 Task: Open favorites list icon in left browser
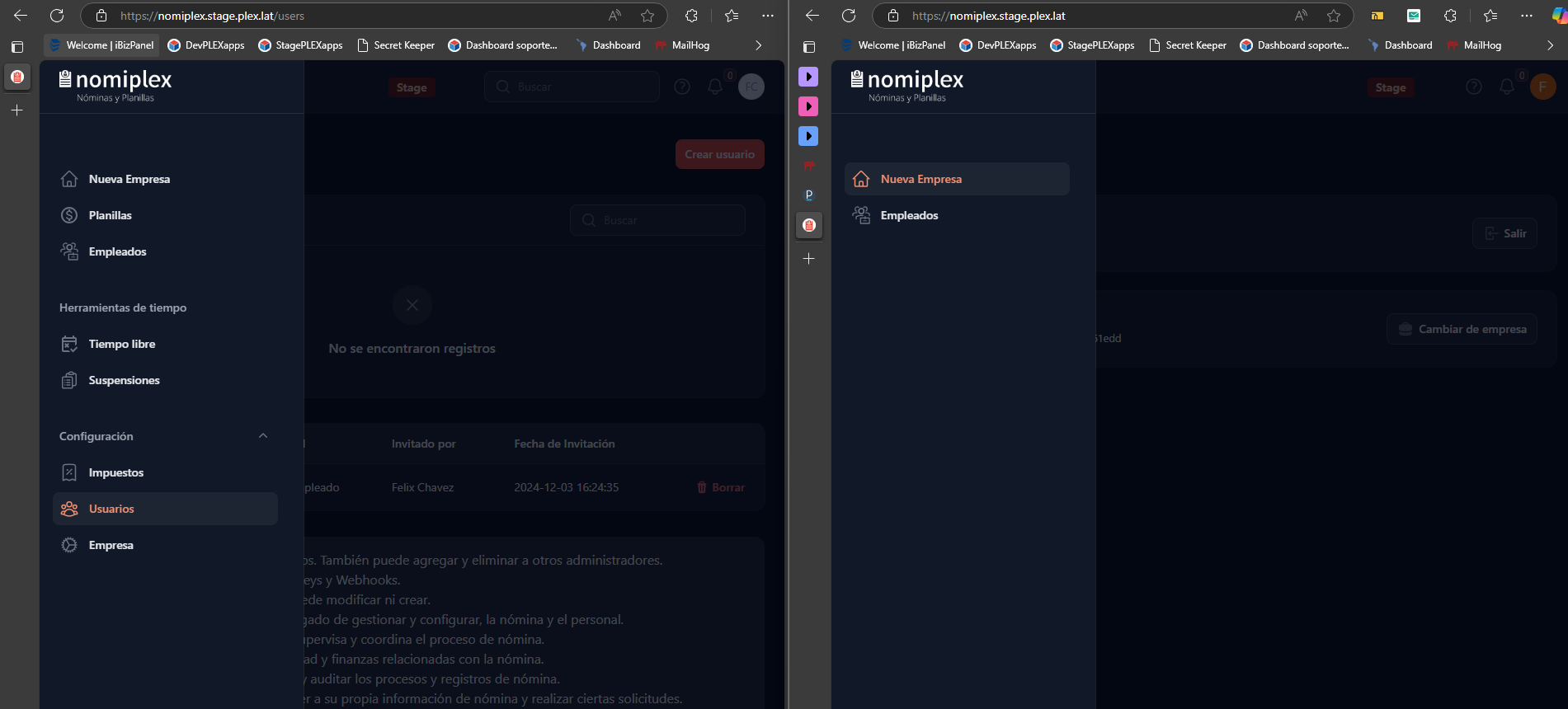click(x=732, y=16)
